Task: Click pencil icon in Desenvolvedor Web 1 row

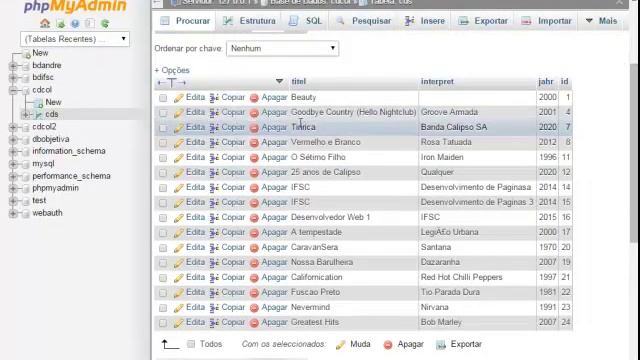Action: (x=178, y=218)
